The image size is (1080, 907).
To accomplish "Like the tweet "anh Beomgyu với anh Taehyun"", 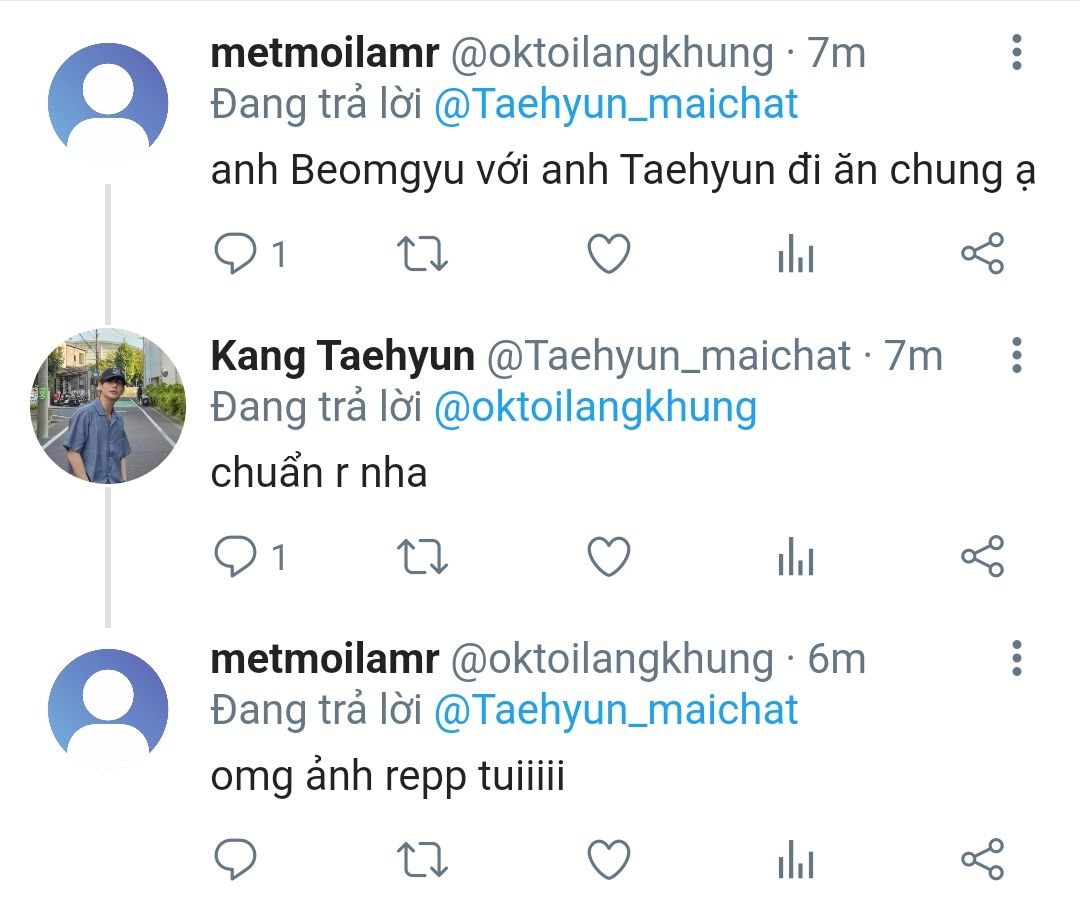I will [608, 254].
